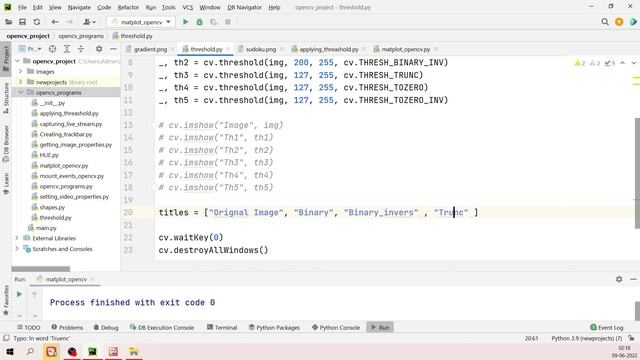Open the Problems tool window
Screen dimensions: 640x360
[x=67, y=327]
